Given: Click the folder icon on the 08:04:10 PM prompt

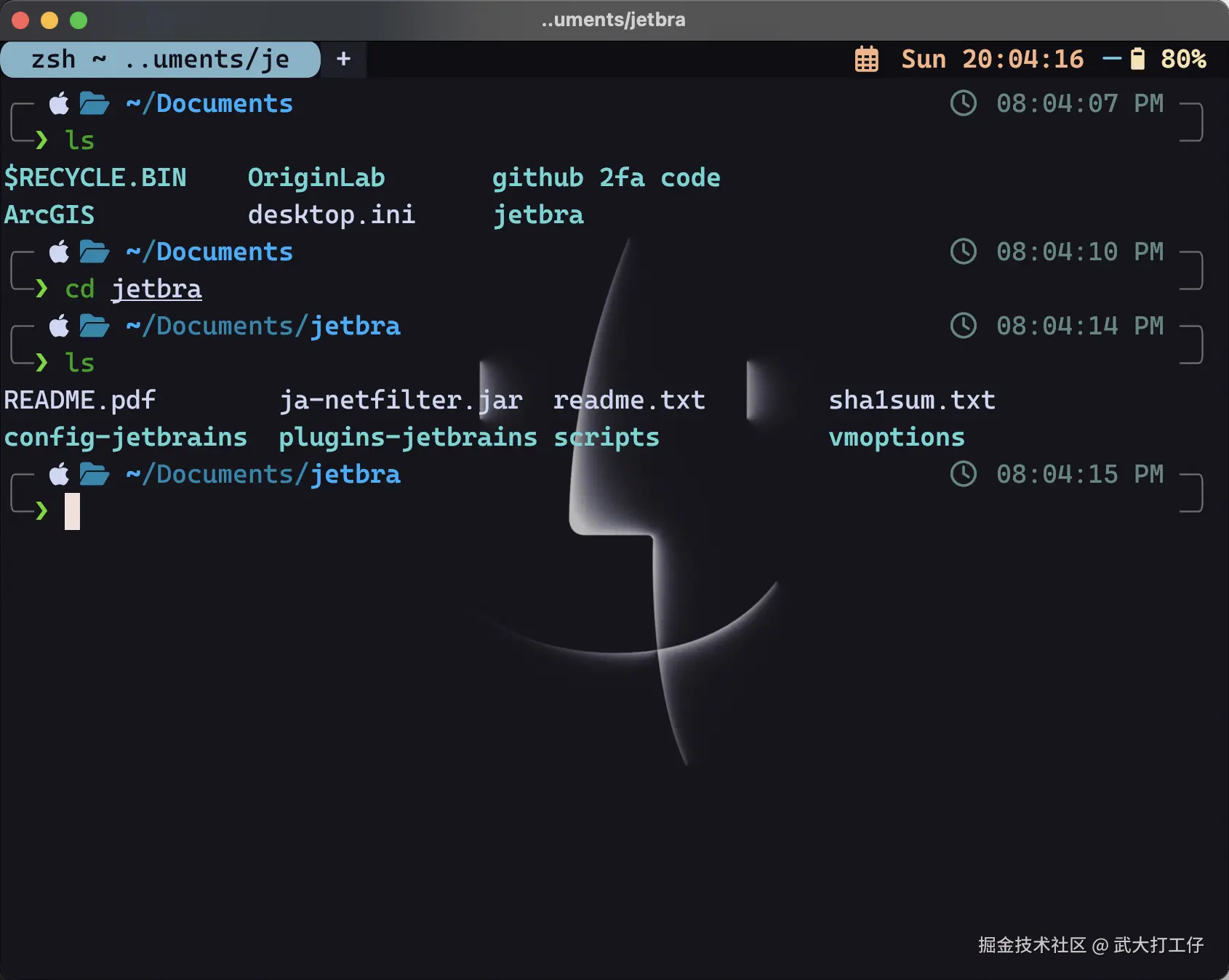Looking at the screenshot, I should [x=94, y=252].
